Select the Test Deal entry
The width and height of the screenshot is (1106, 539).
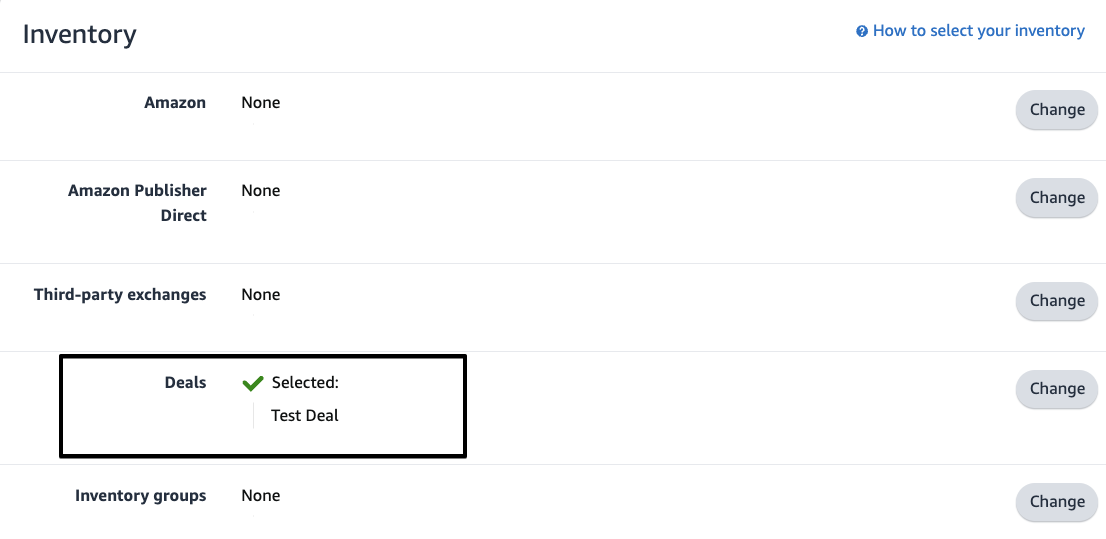point(305,416)
